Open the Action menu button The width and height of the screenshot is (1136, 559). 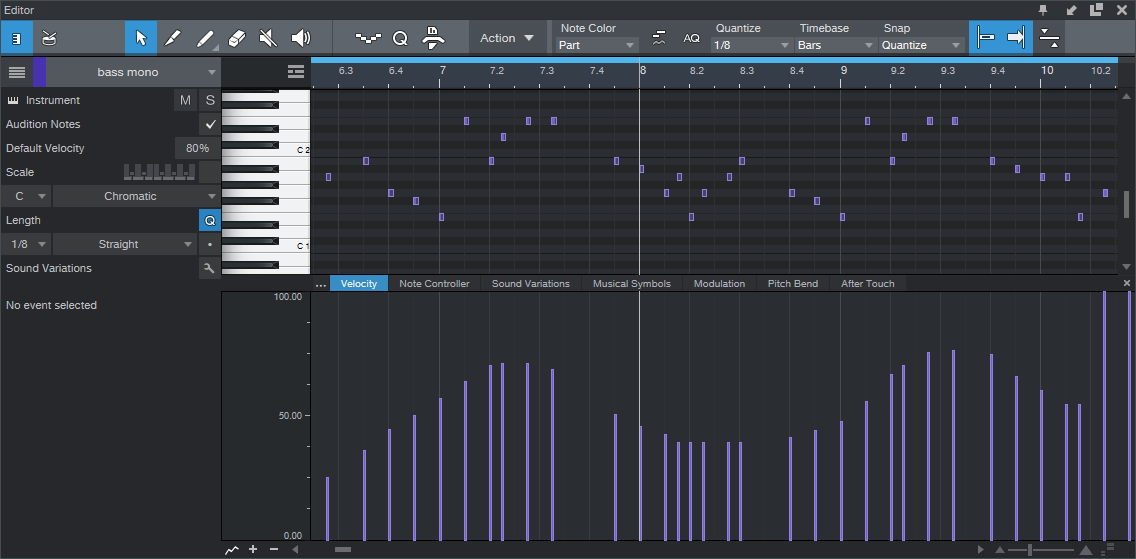pyautogui.click(x=507, y=38)
